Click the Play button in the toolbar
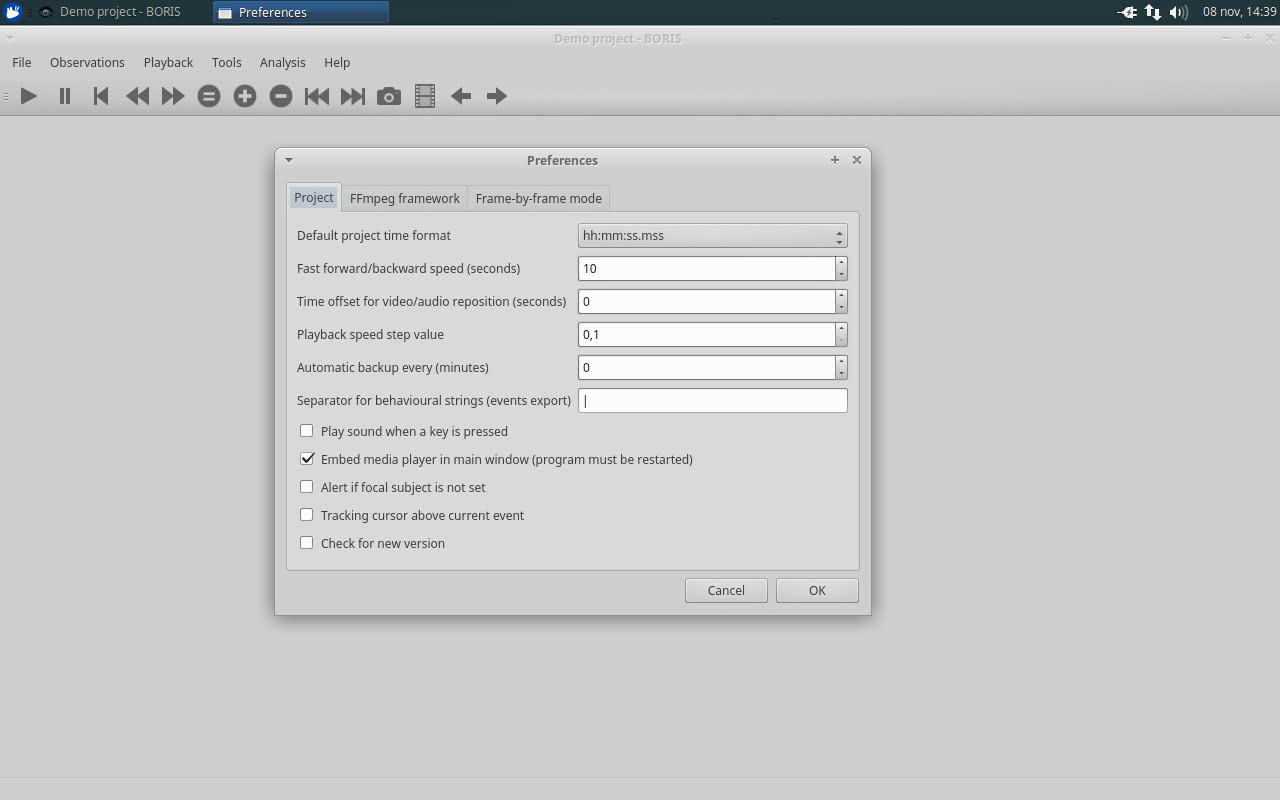 coord(29,96)
